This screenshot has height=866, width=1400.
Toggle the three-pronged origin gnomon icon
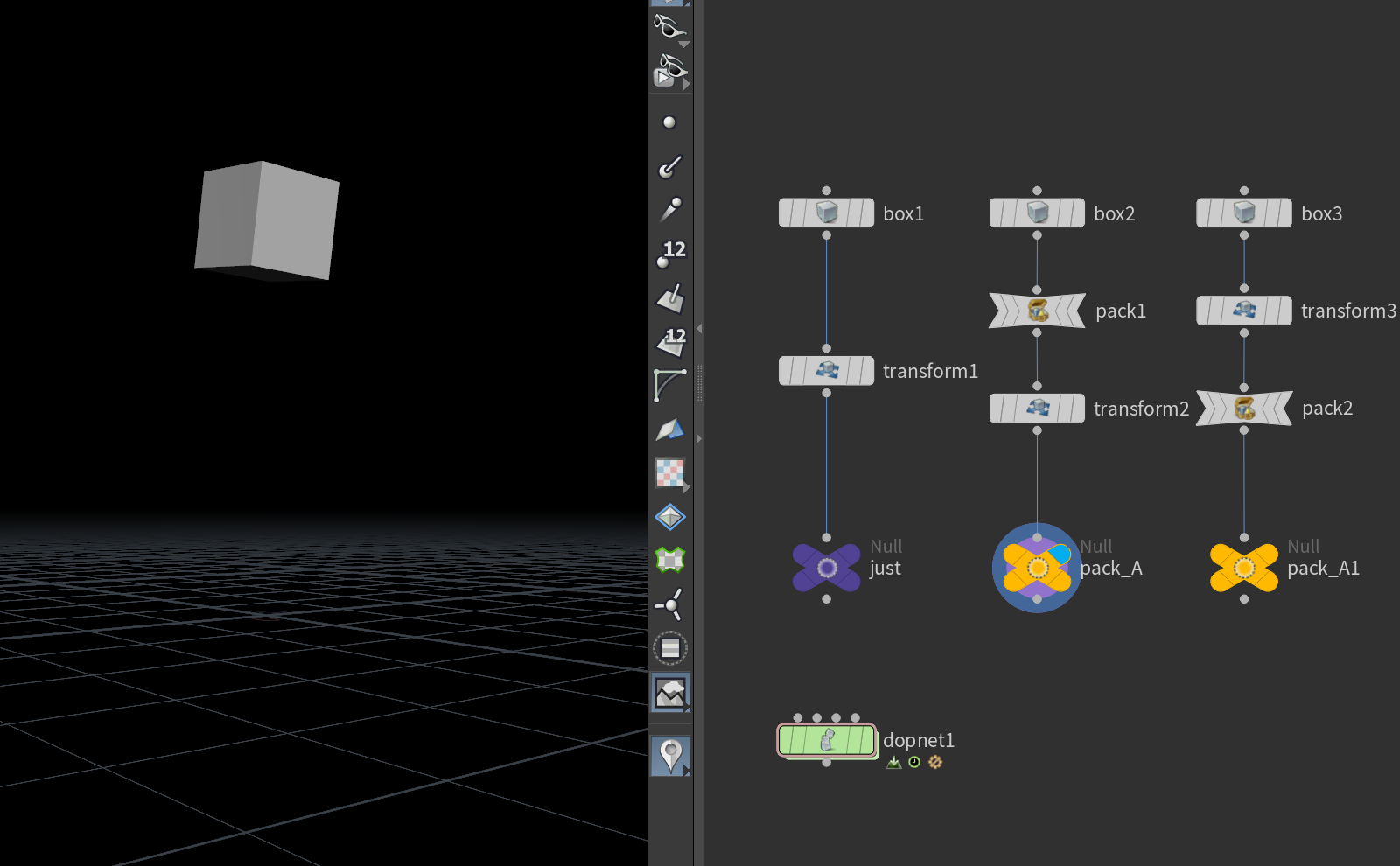669,604
